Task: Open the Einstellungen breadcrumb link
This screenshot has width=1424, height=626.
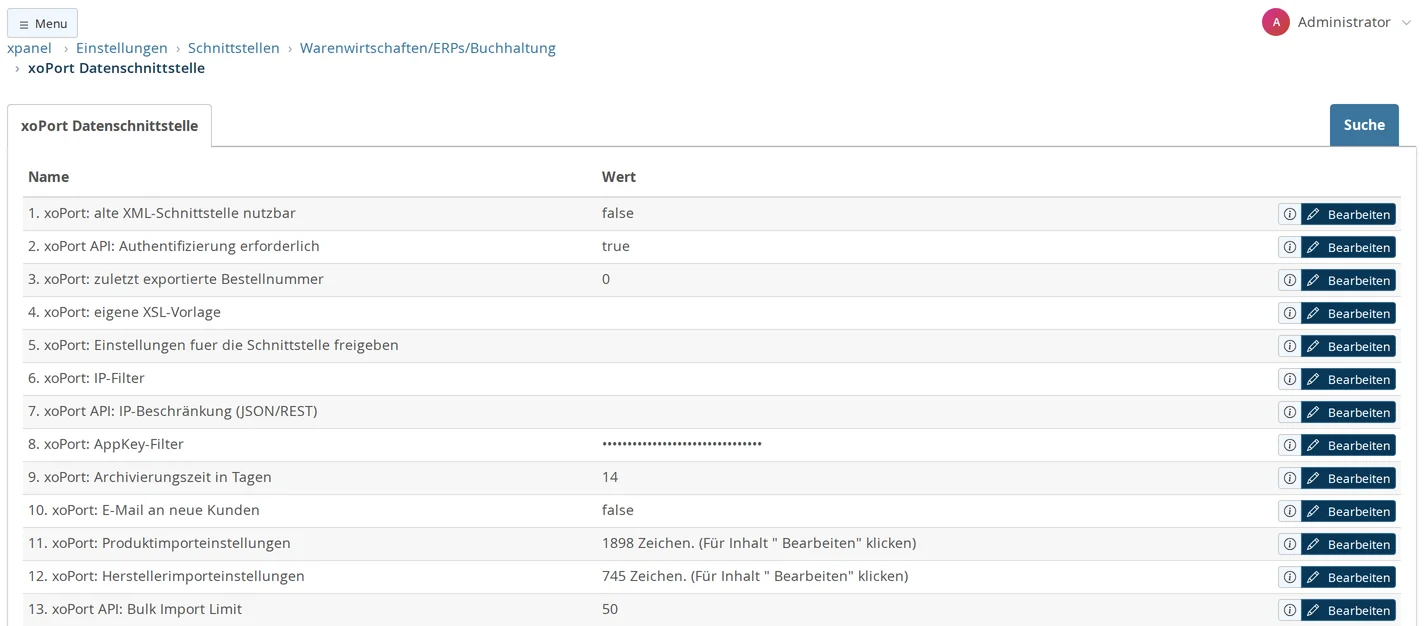Action: tap(122, 48)
